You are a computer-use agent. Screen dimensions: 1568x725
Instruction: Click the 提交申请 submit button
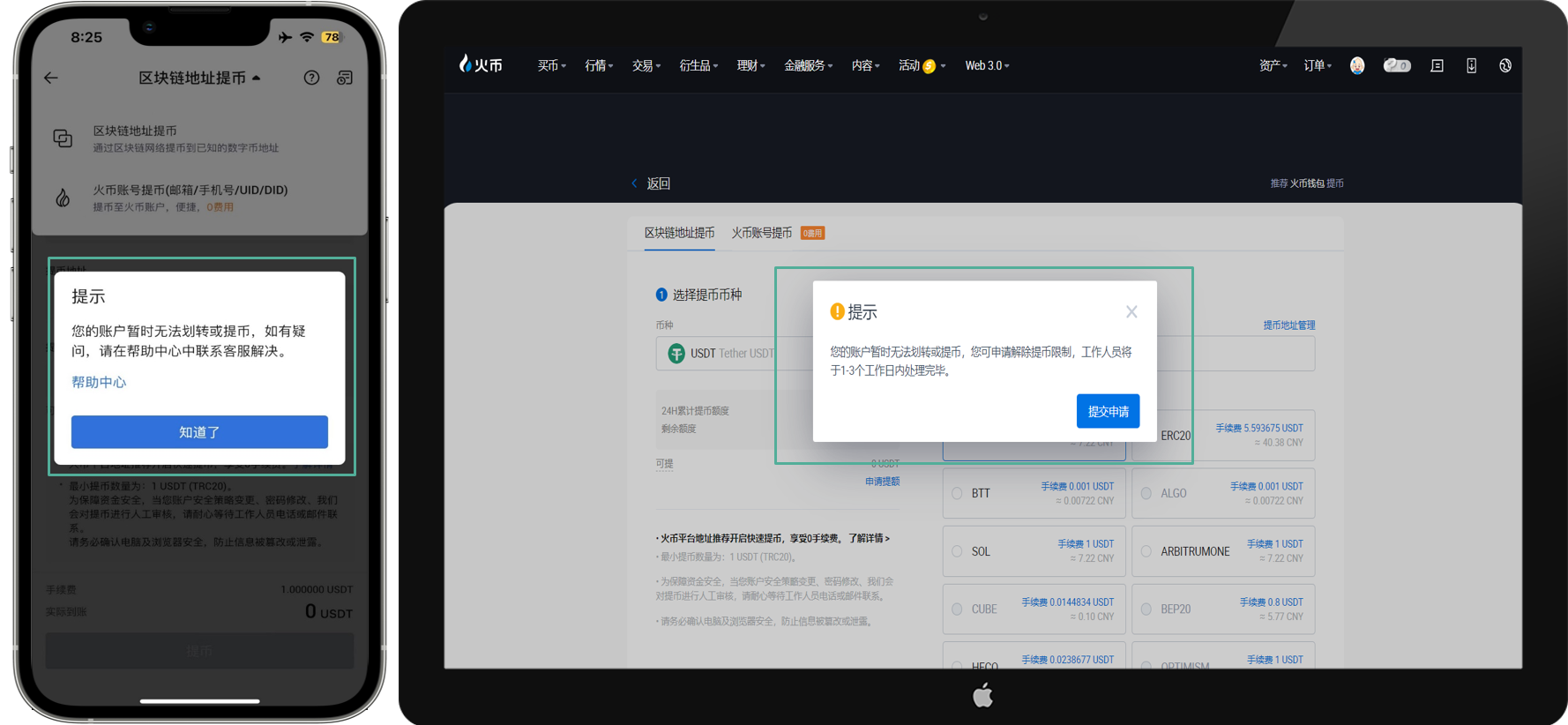coord(1108,411)
